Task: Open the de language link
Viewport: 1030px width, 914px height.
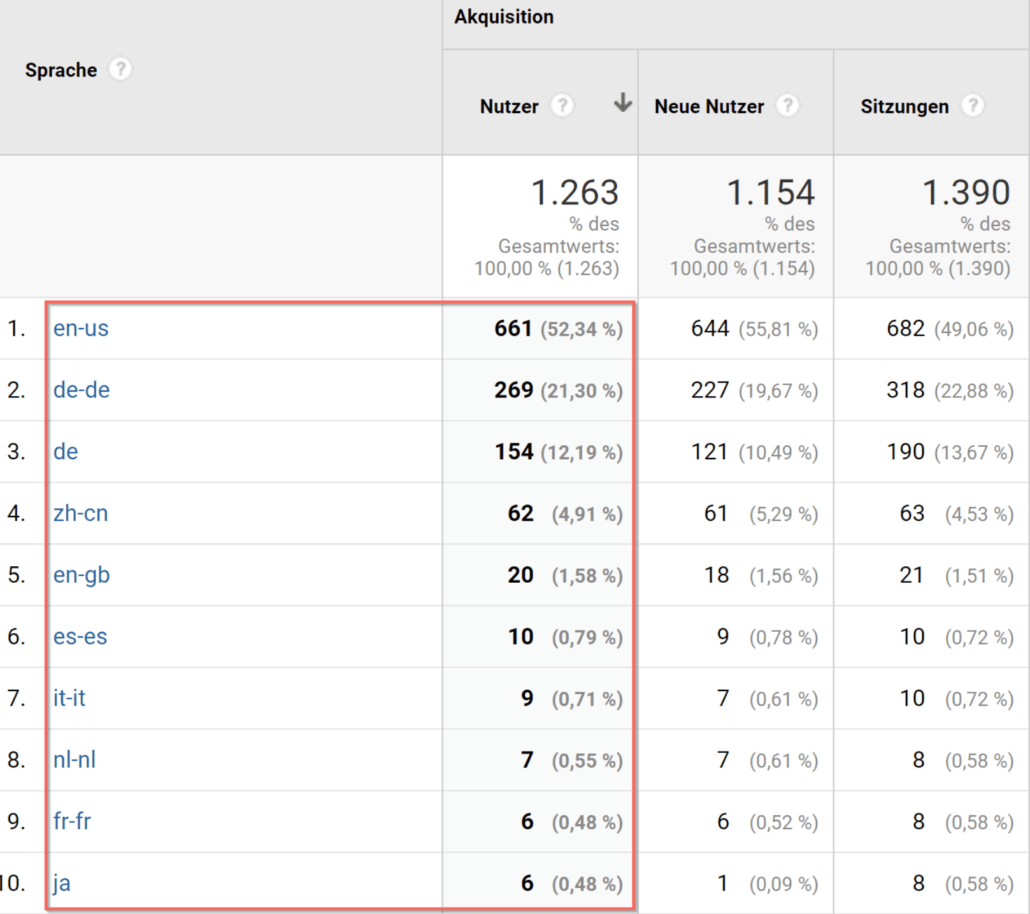Action: pyautogui.click(x=66, y=451)
